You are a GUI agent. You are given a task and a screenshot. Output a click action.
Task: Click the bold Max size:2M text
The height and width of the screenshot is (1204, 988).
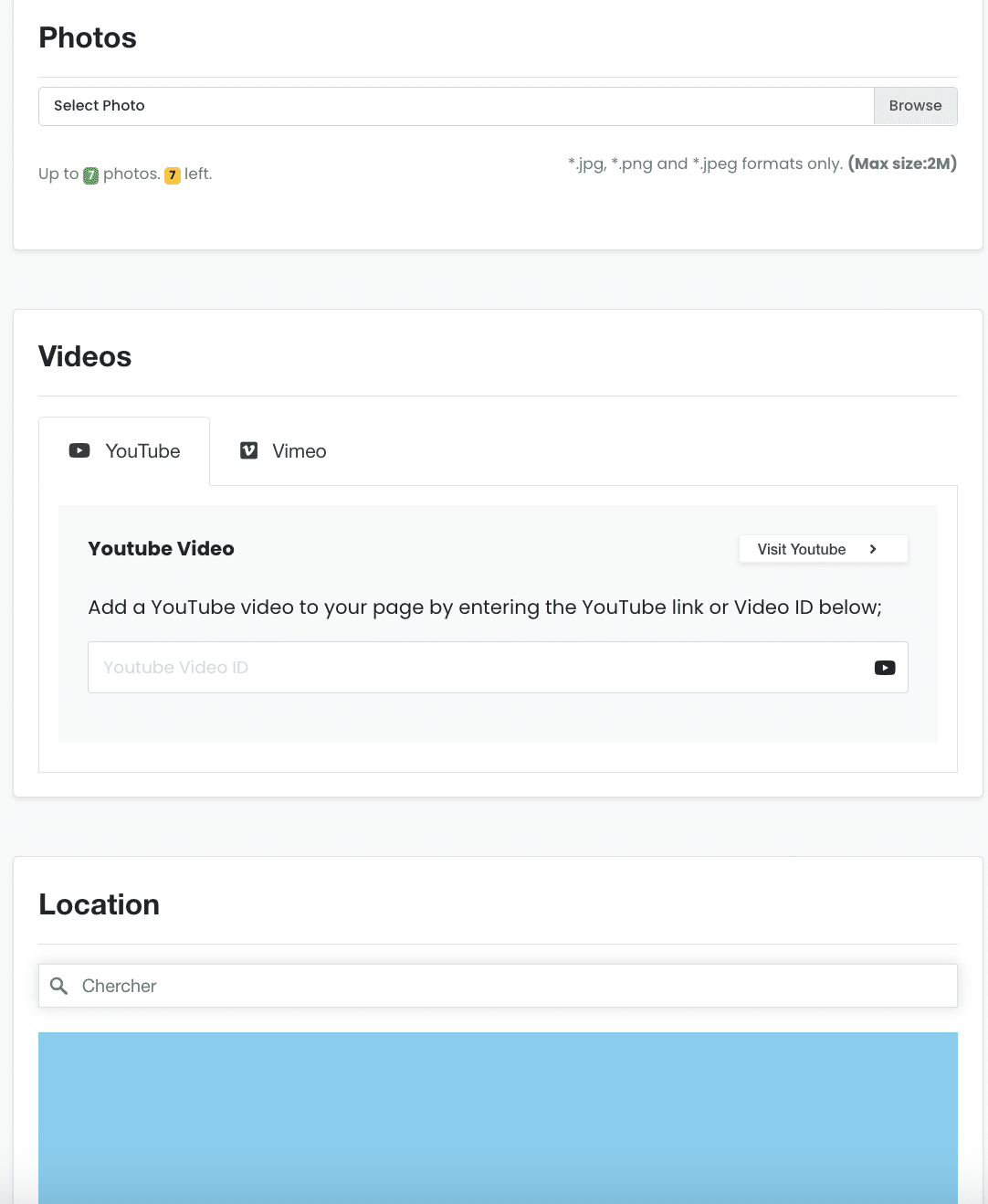(x=901, y=164)
